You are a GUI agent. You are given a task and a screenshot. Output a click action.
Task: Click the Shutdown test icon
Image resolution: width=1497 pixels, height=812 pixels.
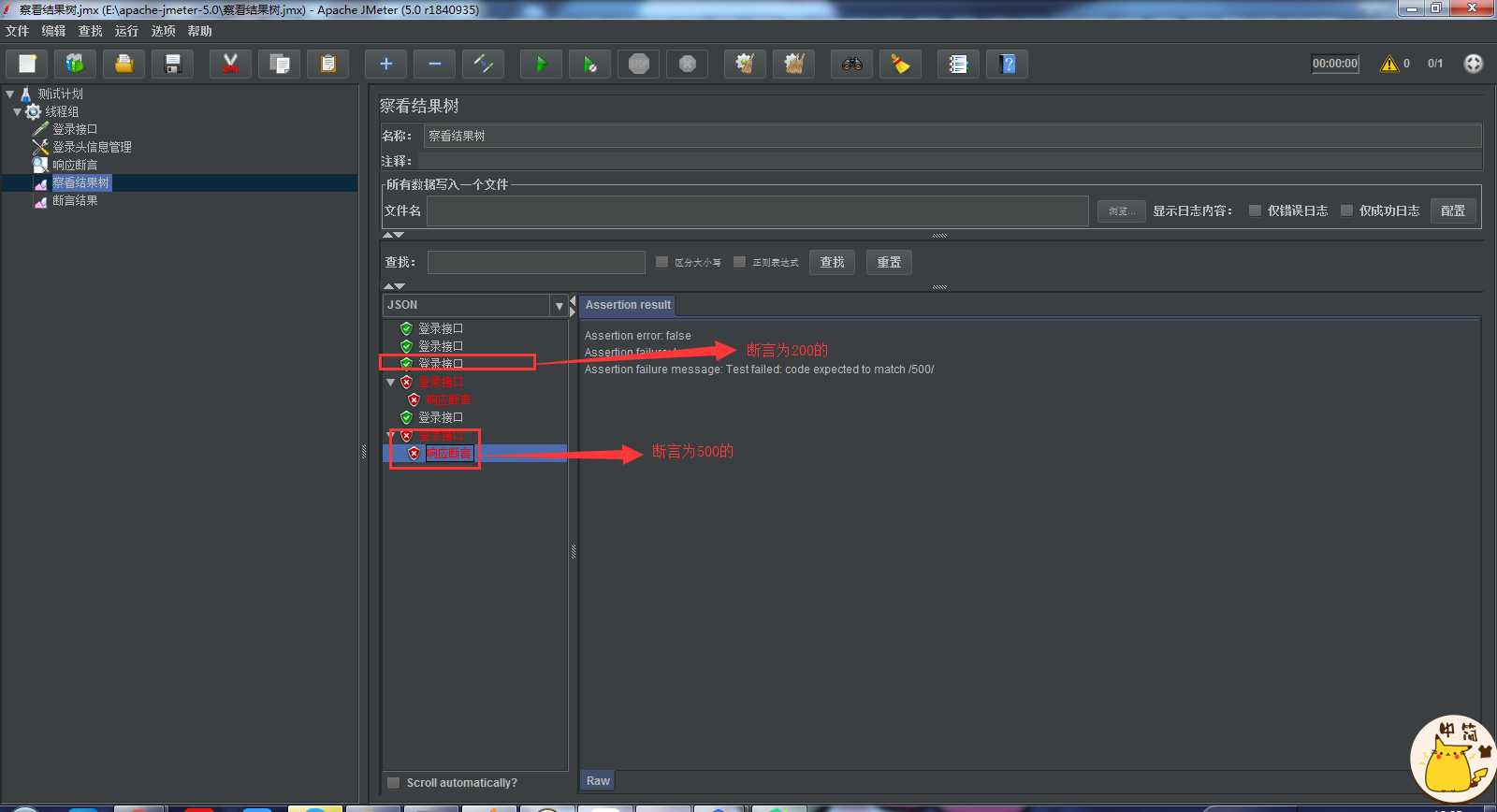688,64
